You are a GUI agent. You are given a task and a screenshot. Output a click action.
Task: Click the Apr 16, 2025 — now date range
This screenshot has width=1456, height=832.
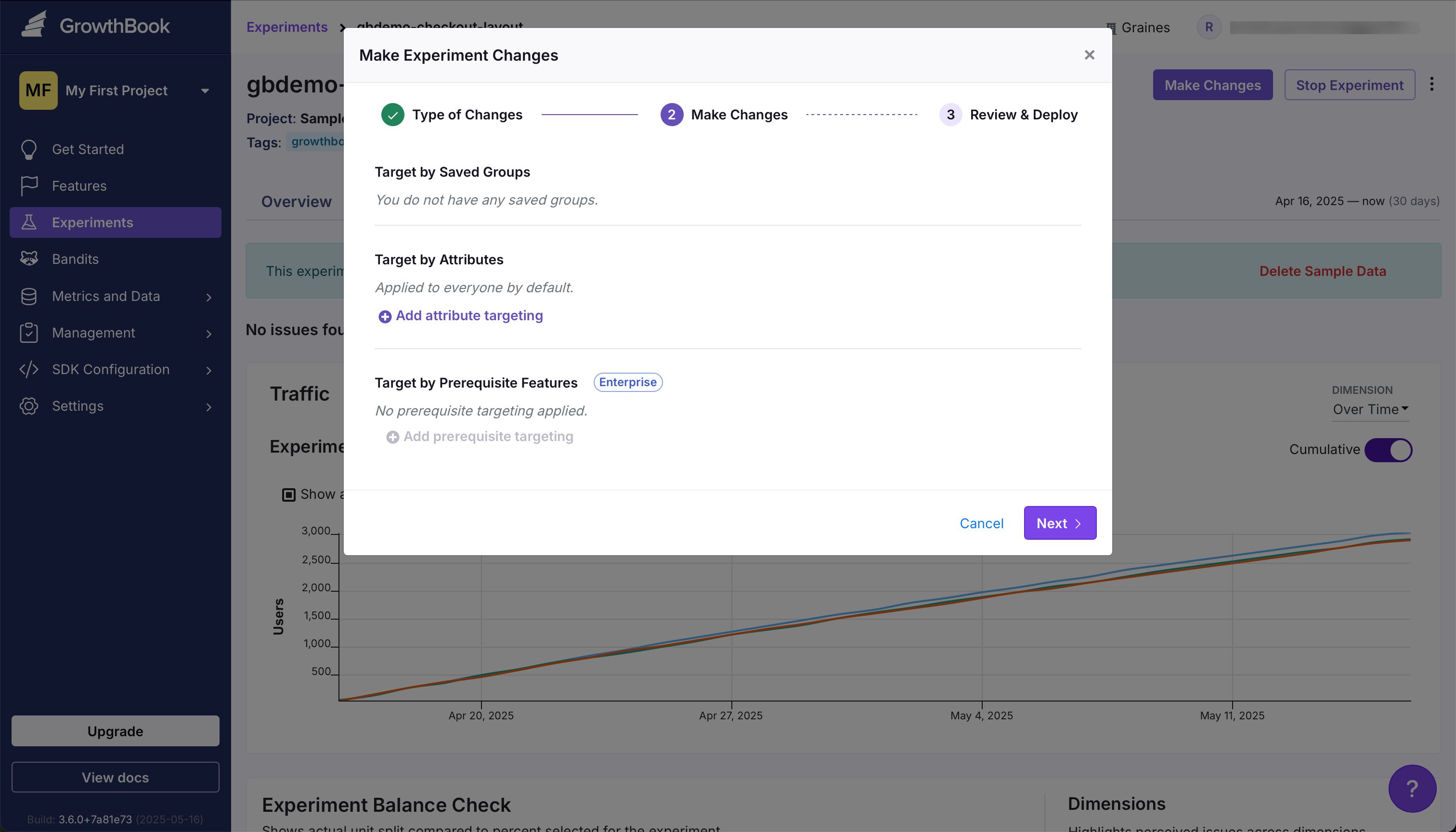click(x=1356, y=201)
